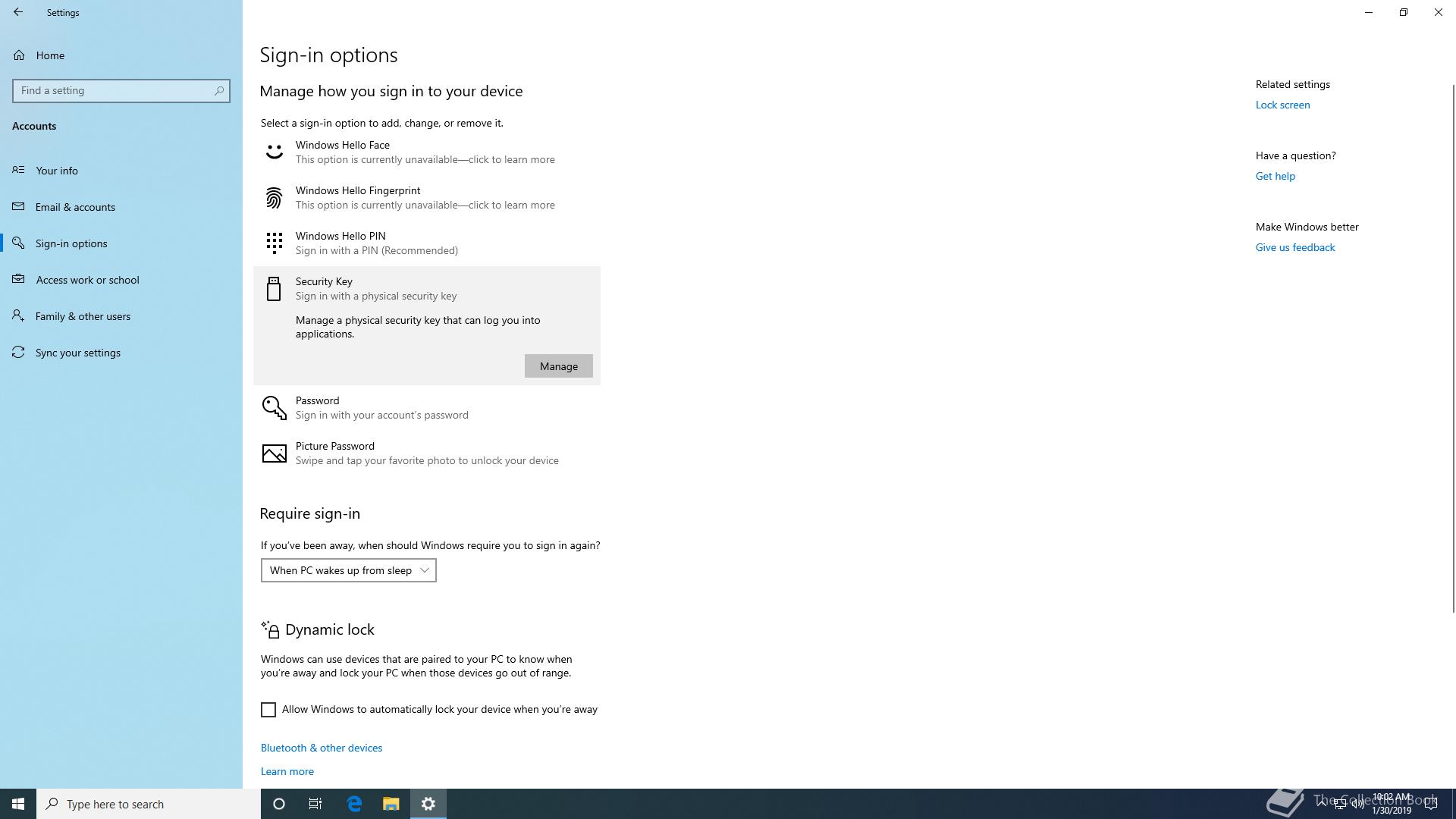Open the Home icon in sidebar
The image size is (1456, 819).
[x=19, y=55]
